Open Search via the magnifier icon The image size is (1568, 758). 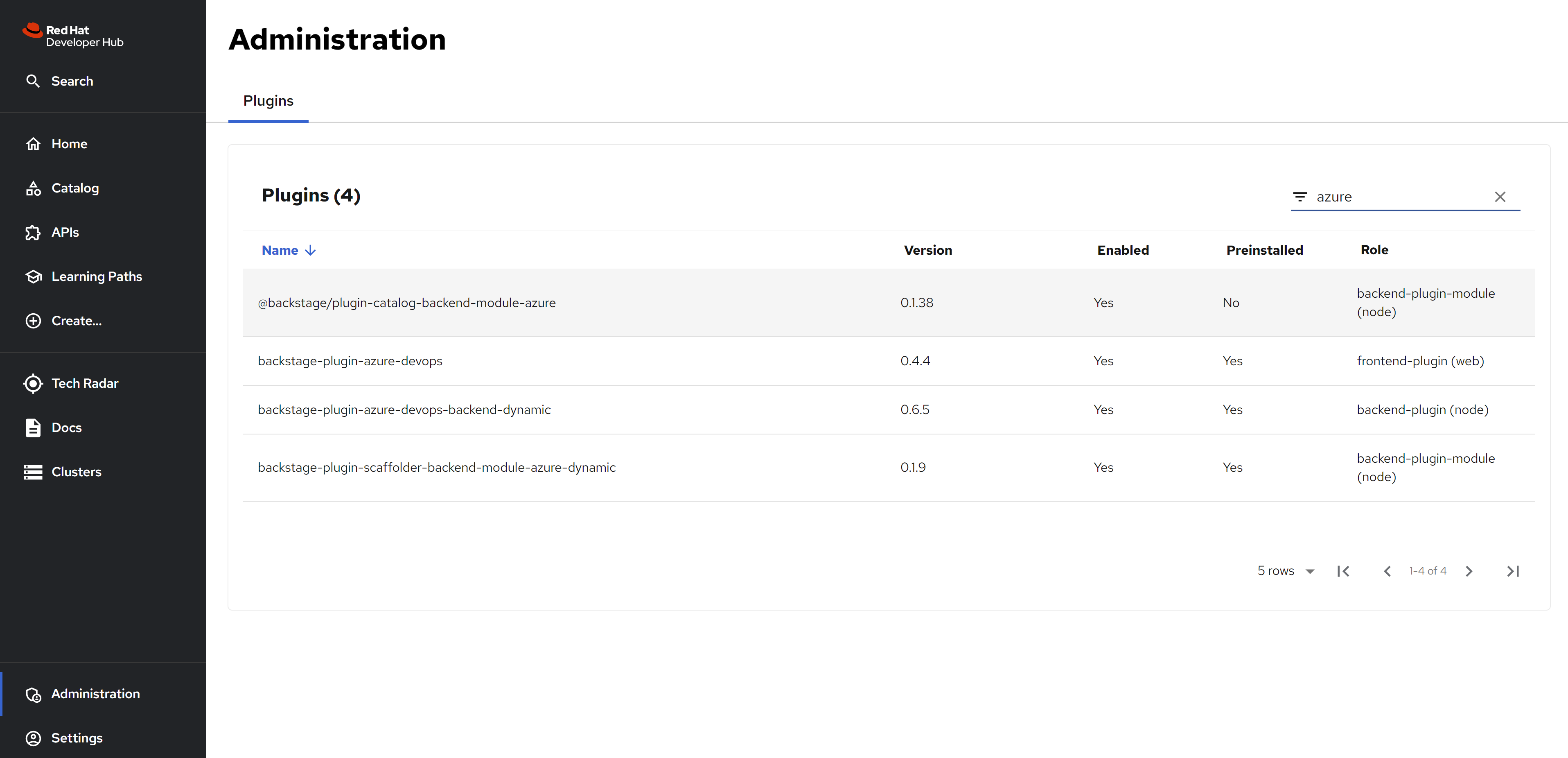point(33,81)
